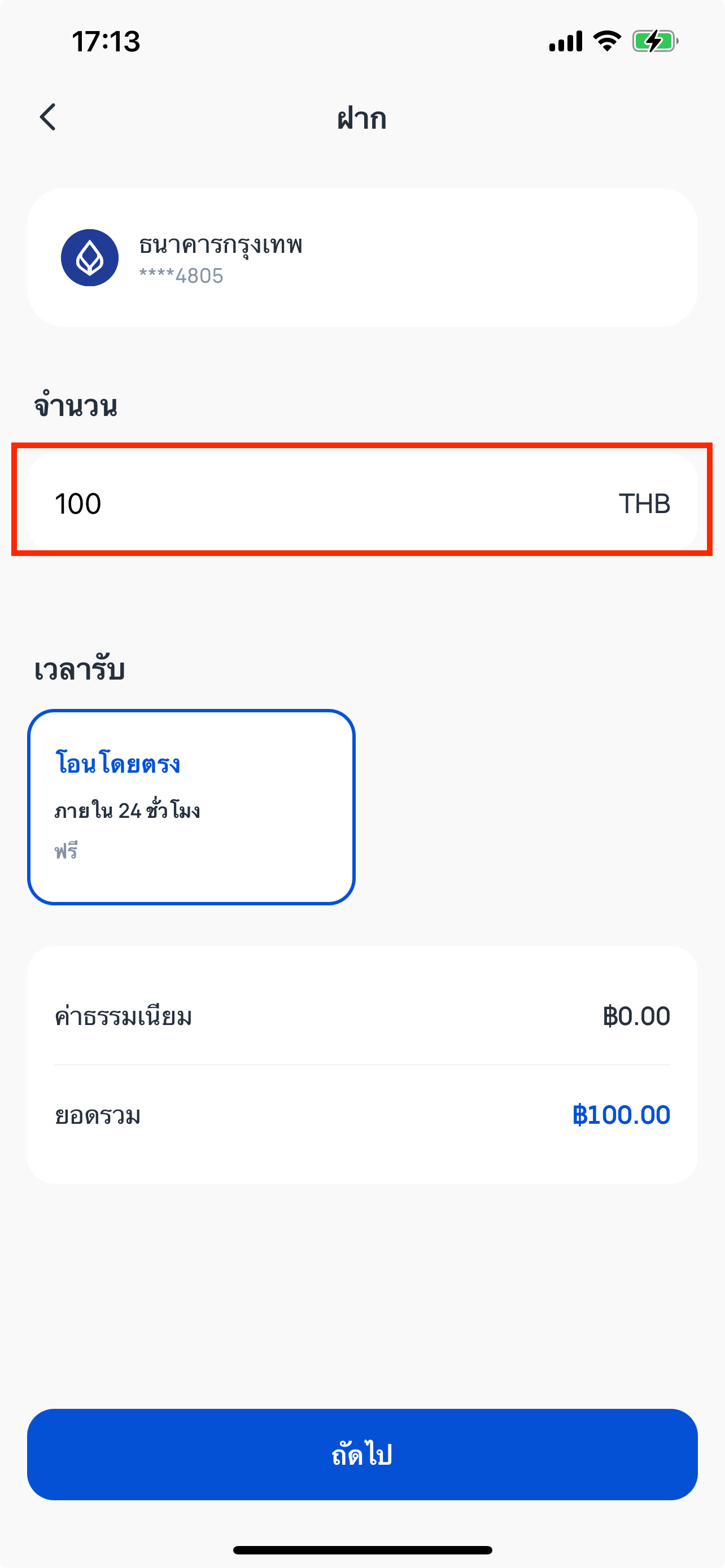Tap the ฿100.00 total amount
The width and height of the screenshot is (725, 1568).
pos(621,1115)
